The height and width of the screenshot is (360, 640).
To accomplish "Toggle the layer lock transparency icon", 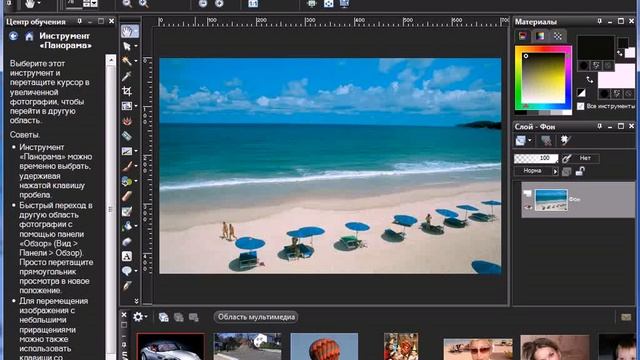I will 580,171.
